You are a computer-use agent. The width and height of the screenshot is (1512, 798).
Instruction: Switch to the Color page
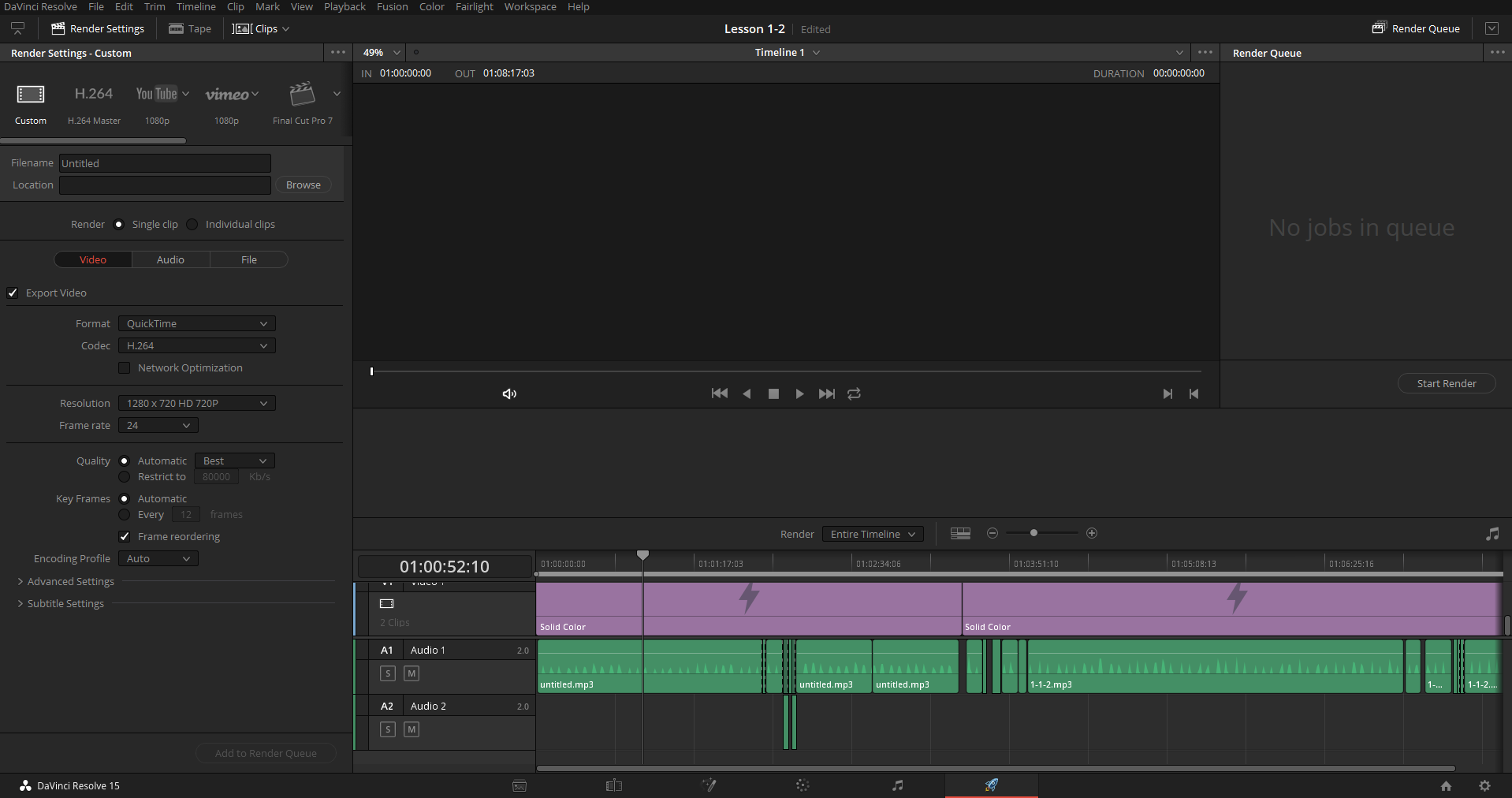coord(803,785)
